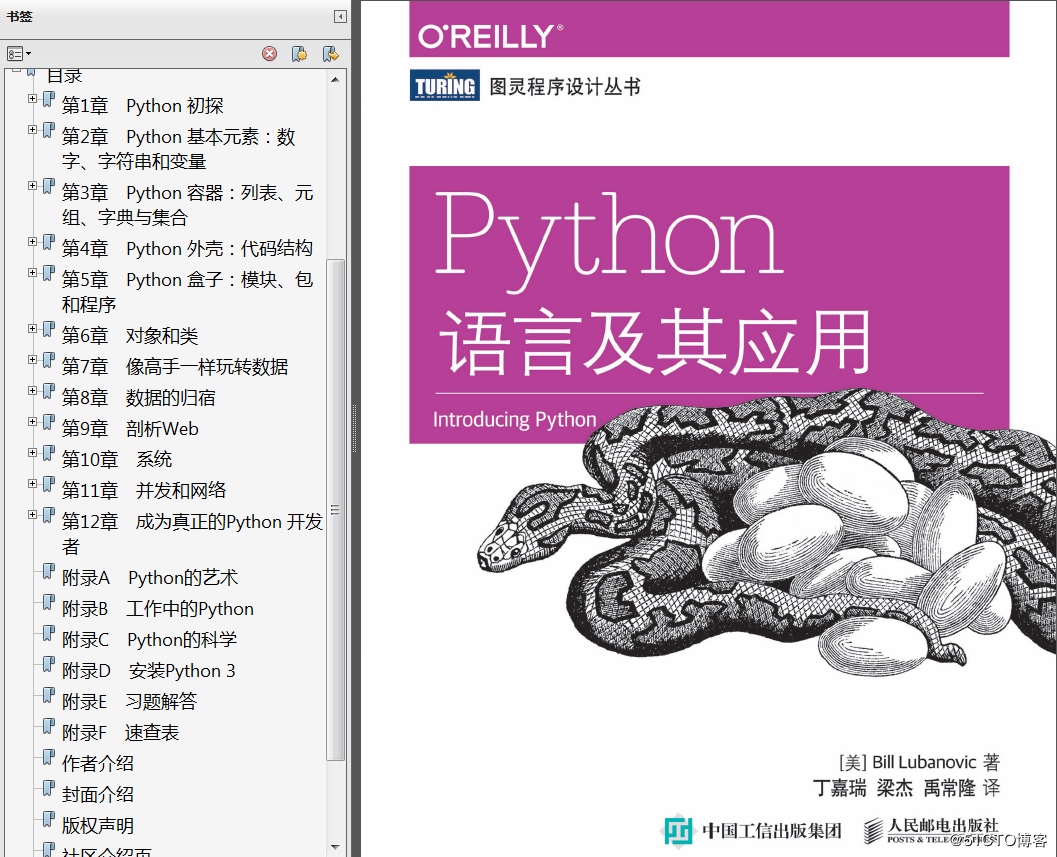
Task: Expand the 第9章 剖析Web bookmark
Action: [x=32, y=421]
